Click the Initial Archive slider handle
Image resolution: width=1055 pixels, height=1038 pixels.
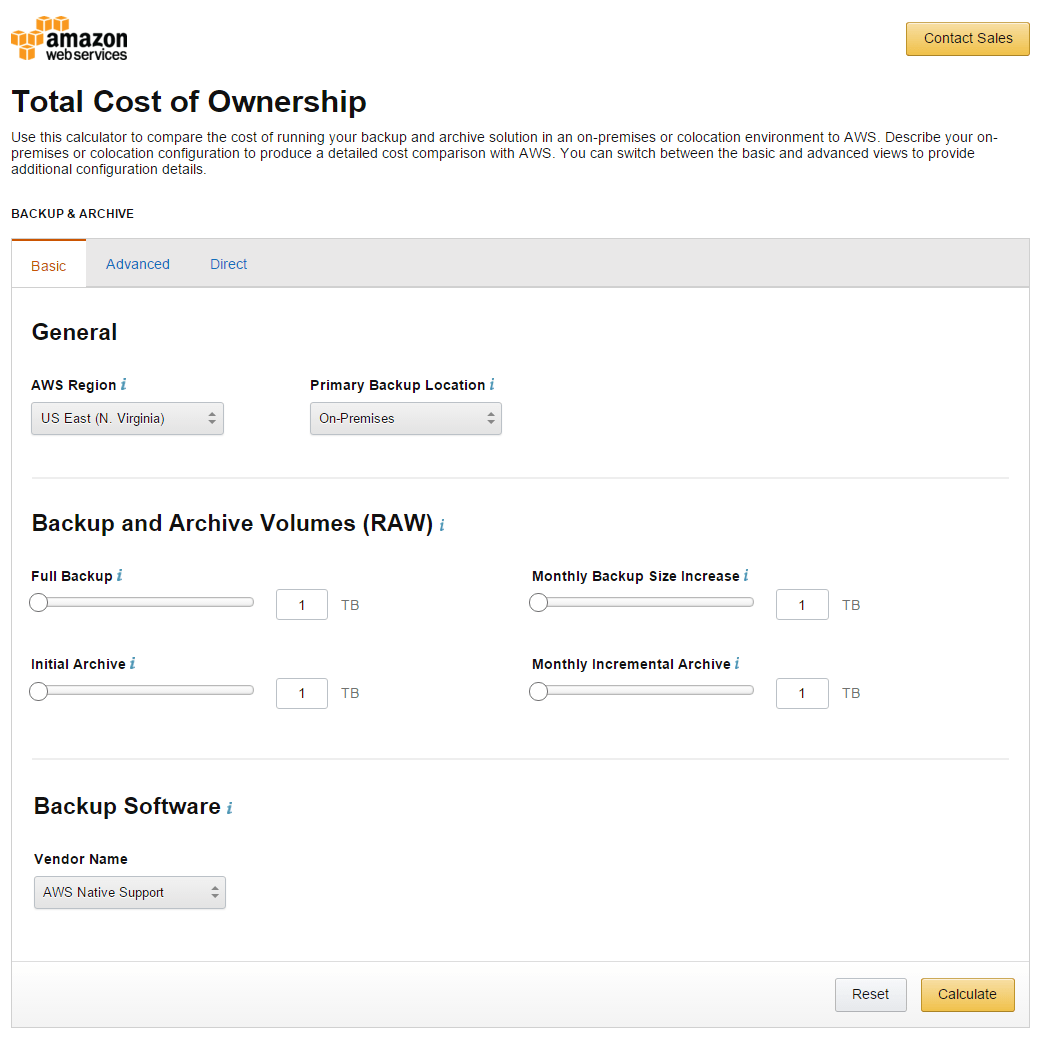(38, 691)
